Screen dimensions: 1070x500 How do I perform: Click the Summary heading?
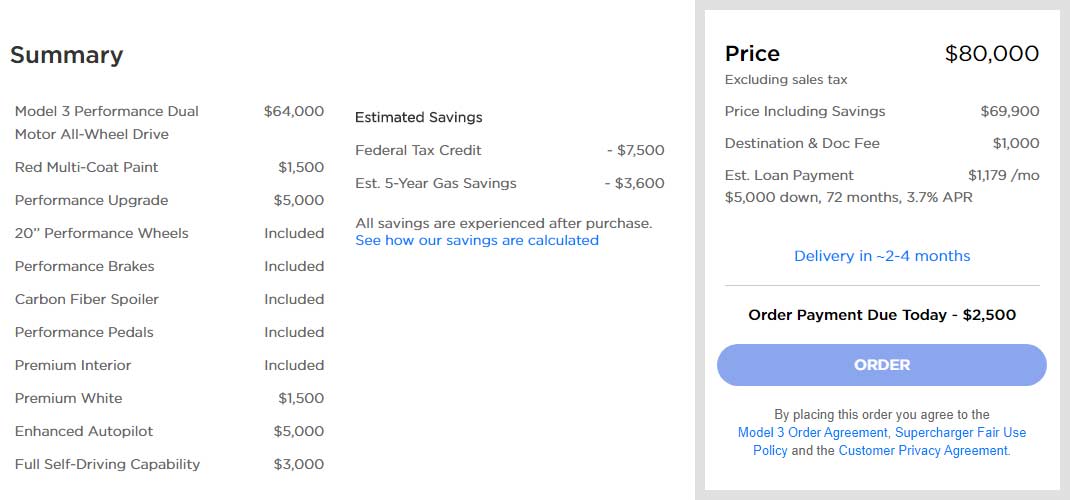(66, 55)
